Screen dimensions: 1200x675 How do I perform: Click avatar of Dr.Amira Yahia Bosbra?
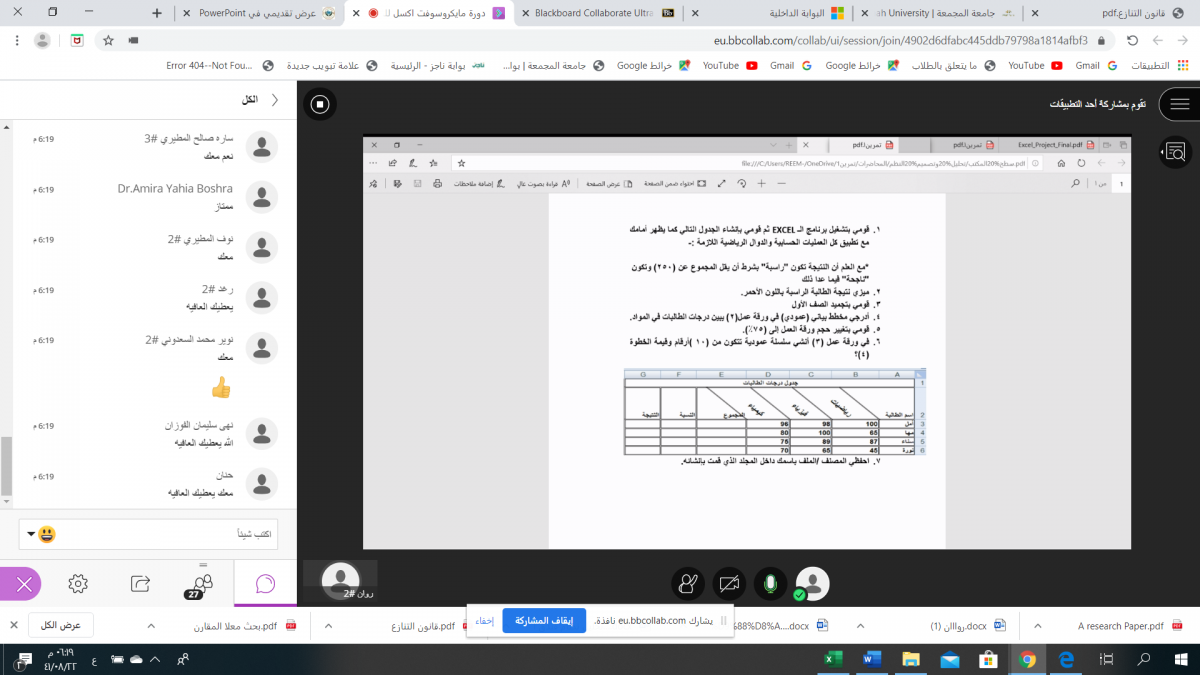[x=261, y=197]
